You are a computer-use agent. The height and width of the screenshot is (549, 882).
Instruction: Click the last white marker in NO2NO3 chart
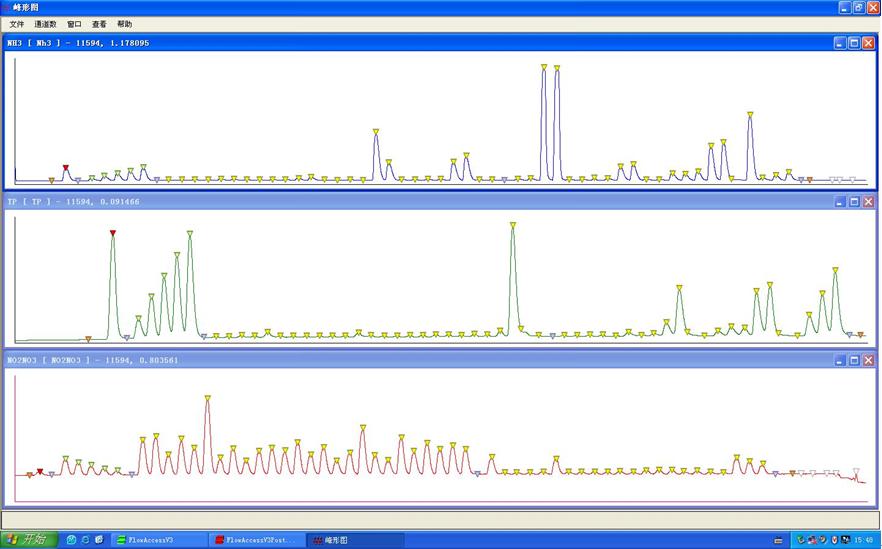pyautogui.click(x=855, y=470)
